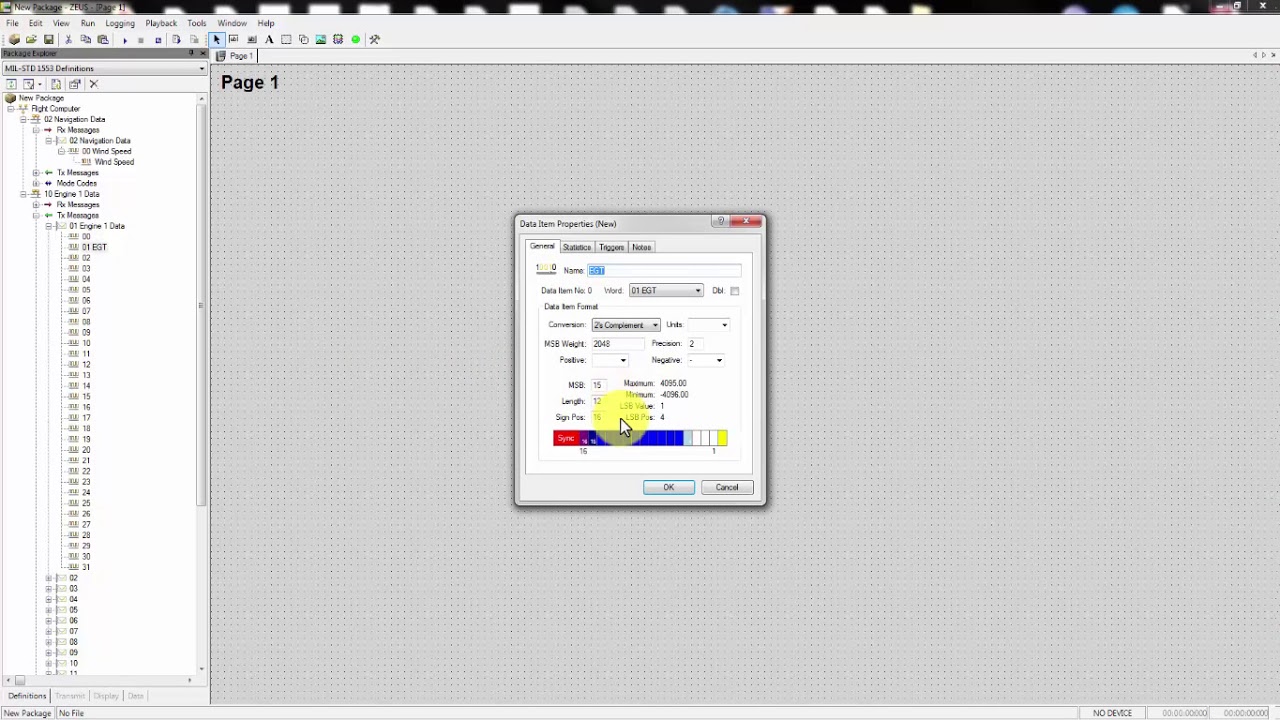
Task: Select the 01 EGT tree item
Action: coord(94,247)
